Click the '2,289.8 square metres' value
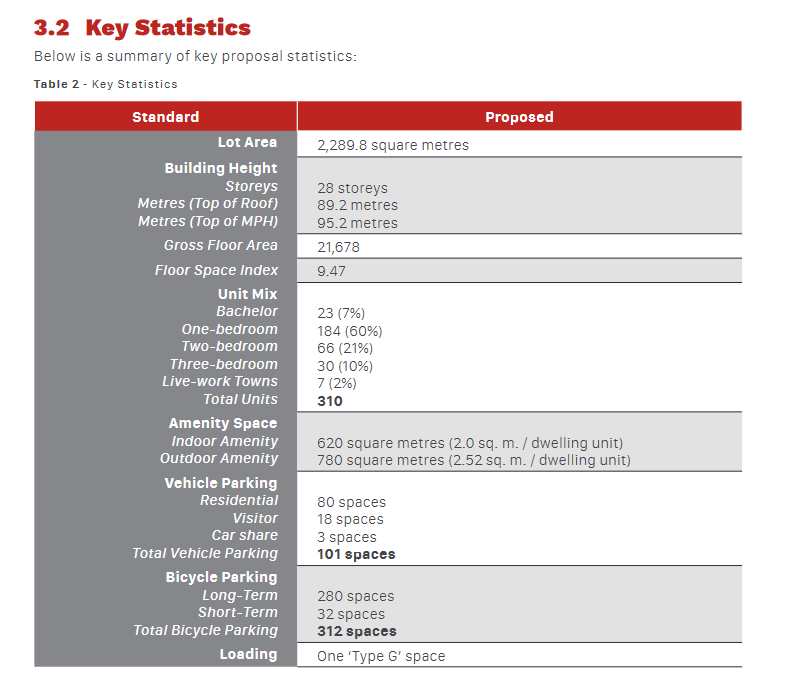Viewport: 790px width, 688px height. click(392, 145)
